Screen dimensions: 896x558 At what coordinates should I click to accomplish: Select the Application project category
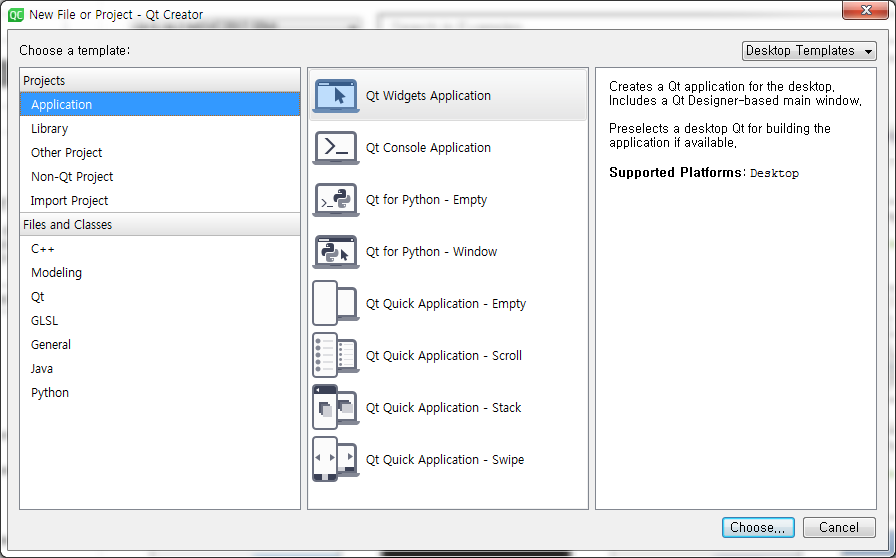tap(160, 105)
